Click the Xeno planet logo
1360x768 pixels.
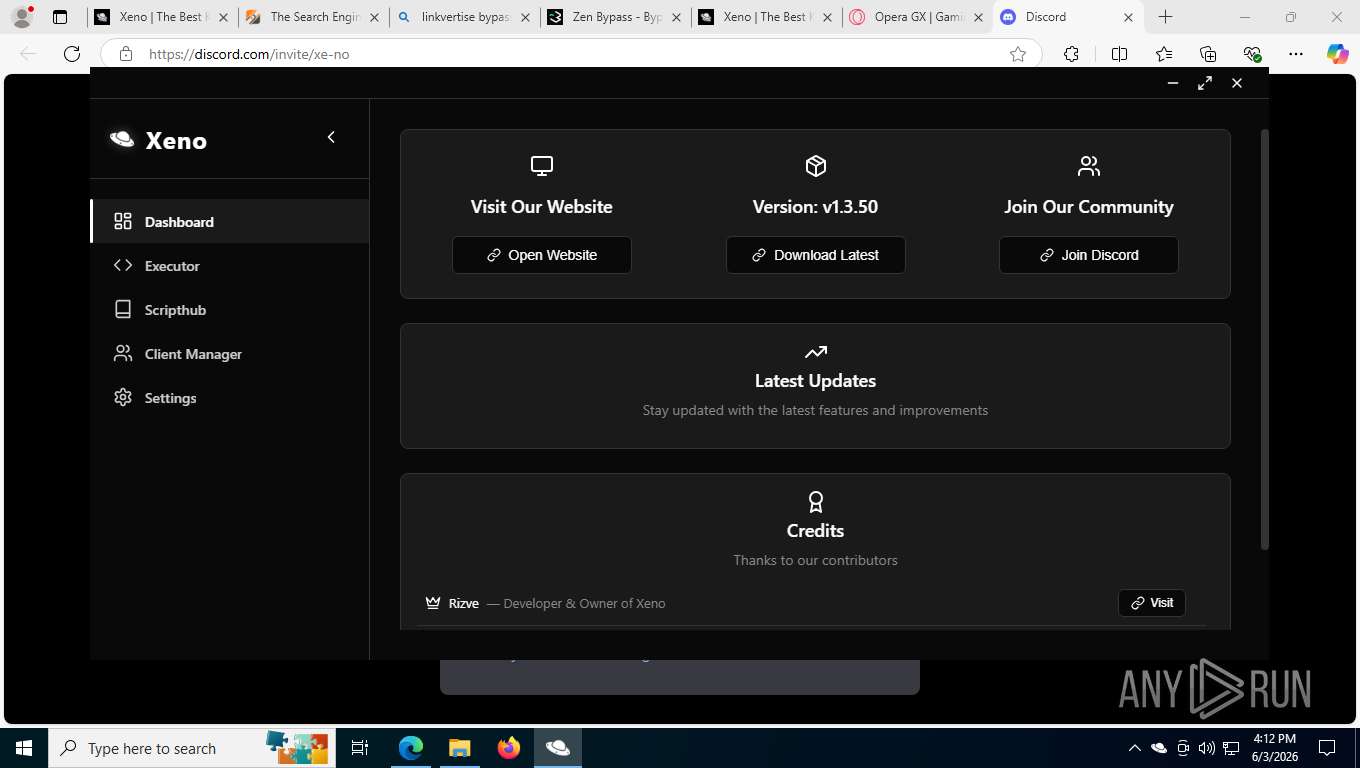click(x=122, y=139)
